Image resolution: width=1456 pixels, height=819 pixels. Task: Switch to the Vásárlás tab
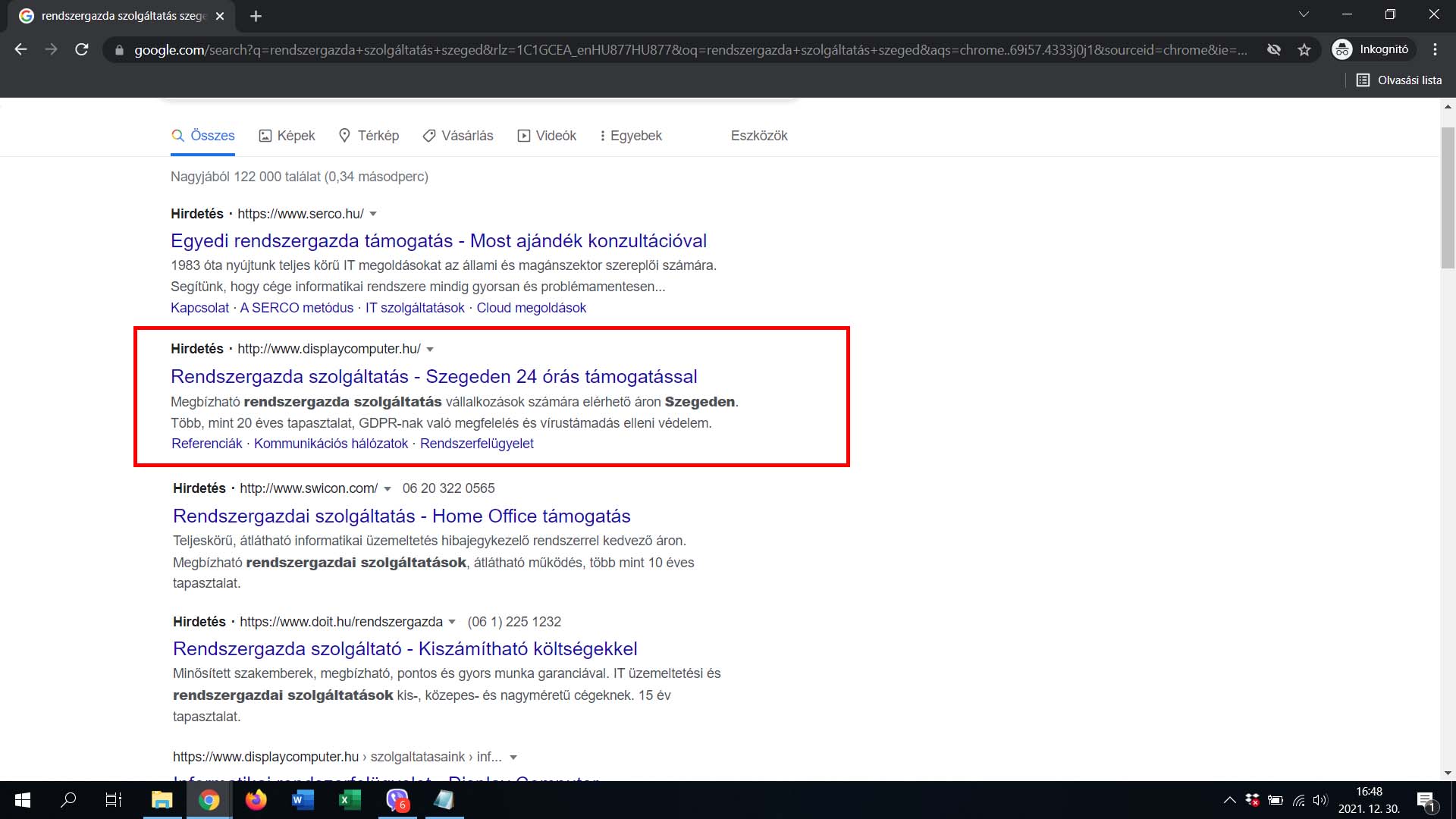pos(458,136)
